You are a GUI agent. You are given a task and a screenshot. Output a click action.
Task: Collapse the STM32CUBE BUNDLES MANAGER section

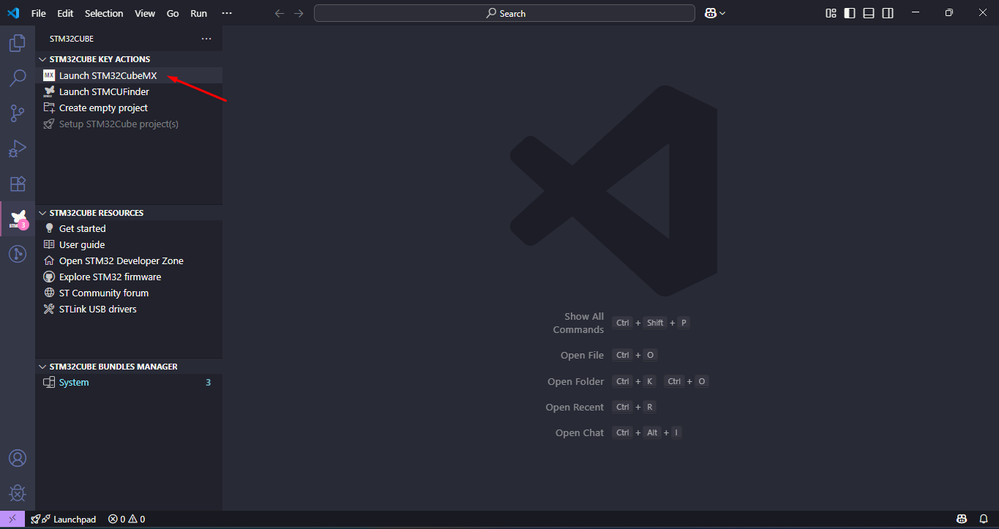43,366
